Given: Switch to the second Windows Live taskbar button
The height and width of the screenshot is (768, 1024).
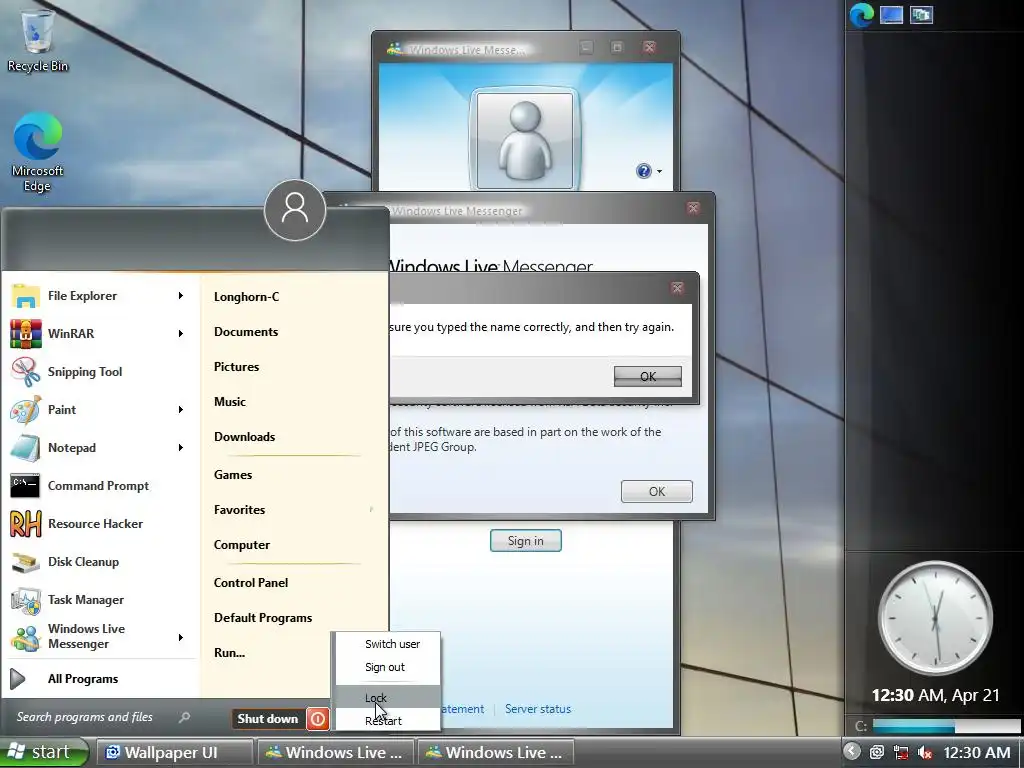Looking at the screenshot, I should point(496,752).
